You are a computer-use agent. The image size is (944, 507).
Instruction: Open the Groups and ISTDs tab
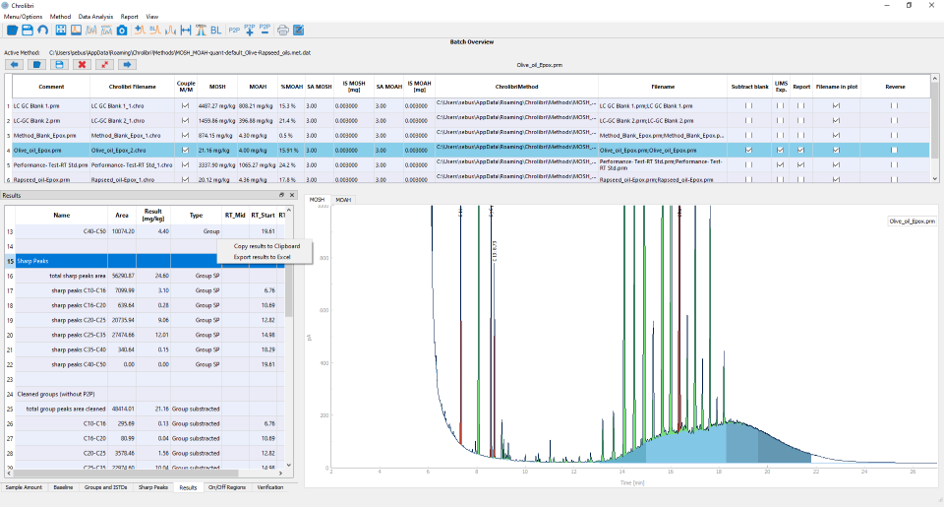[x=106, y=487]
